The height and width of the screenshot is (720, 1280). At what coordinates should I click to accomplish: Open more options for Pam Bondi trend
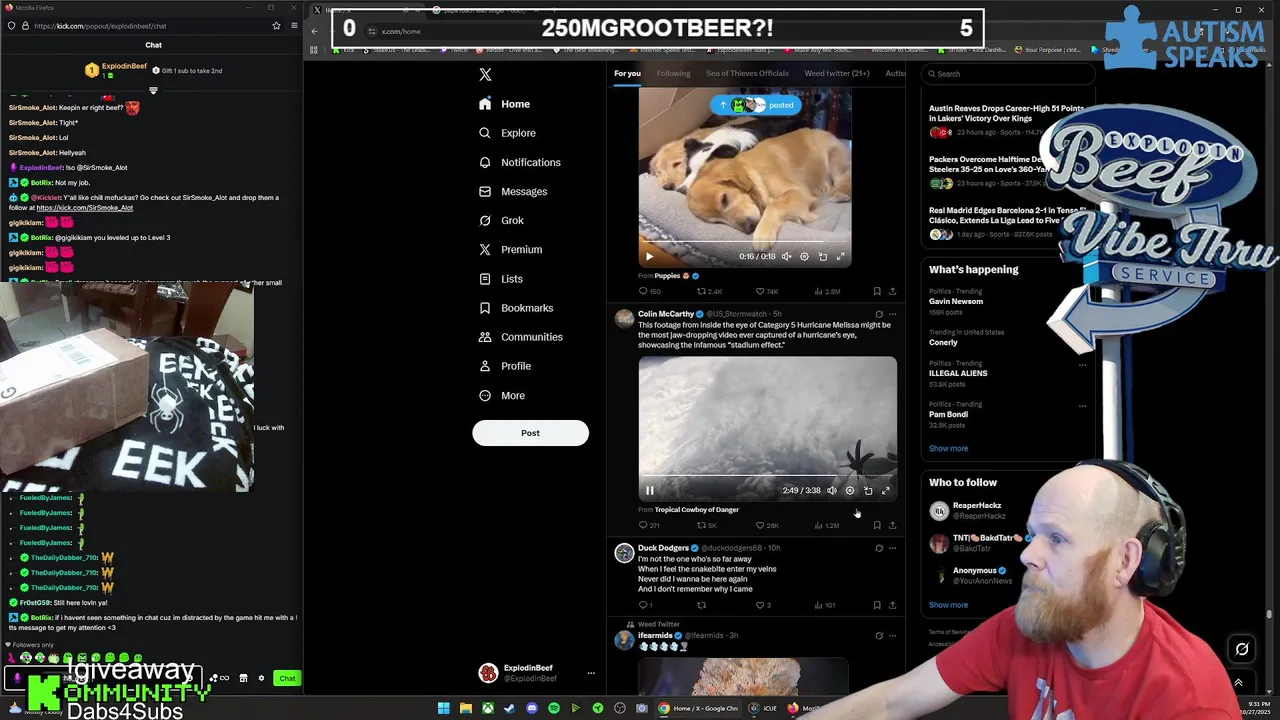pyautogui.click(x=1082, y=406)
